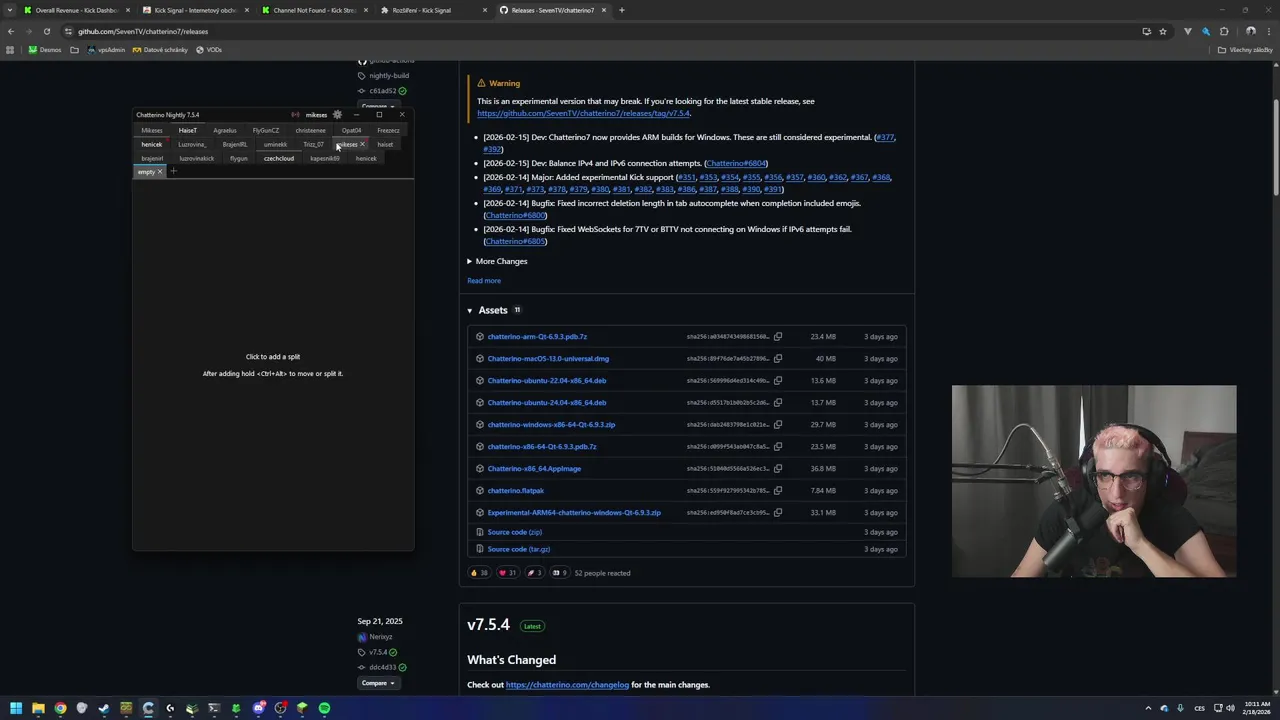Copy sha256 of Chatterino-arm-Qt-6.9.3.pdb.7z

[x=778, y=337]
